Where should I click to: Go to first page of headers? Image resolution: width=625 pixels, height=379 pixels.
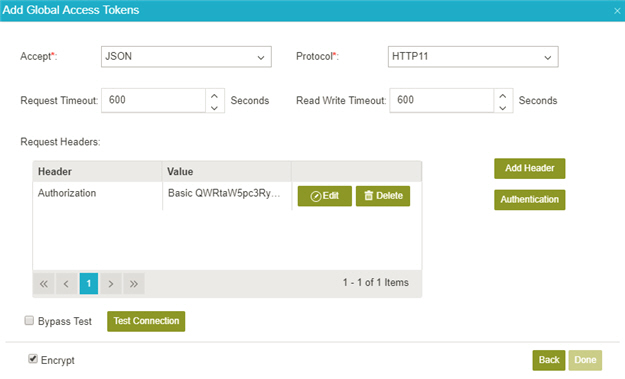[x=44, y=284]
